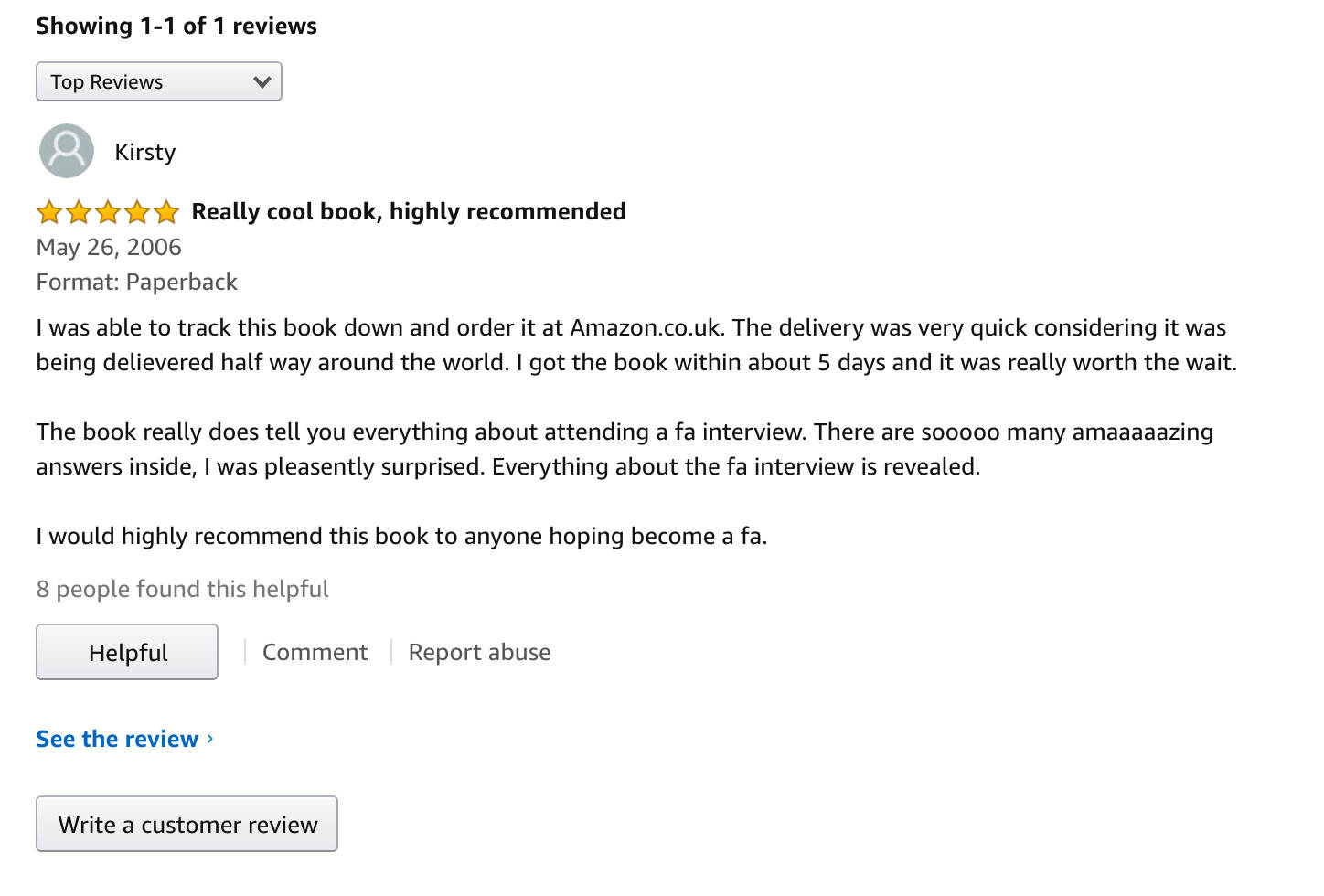This screenshot has width=1324, height=896.
Task: Open review title 'Really cool book, highly recommended'
Action: 409,211
